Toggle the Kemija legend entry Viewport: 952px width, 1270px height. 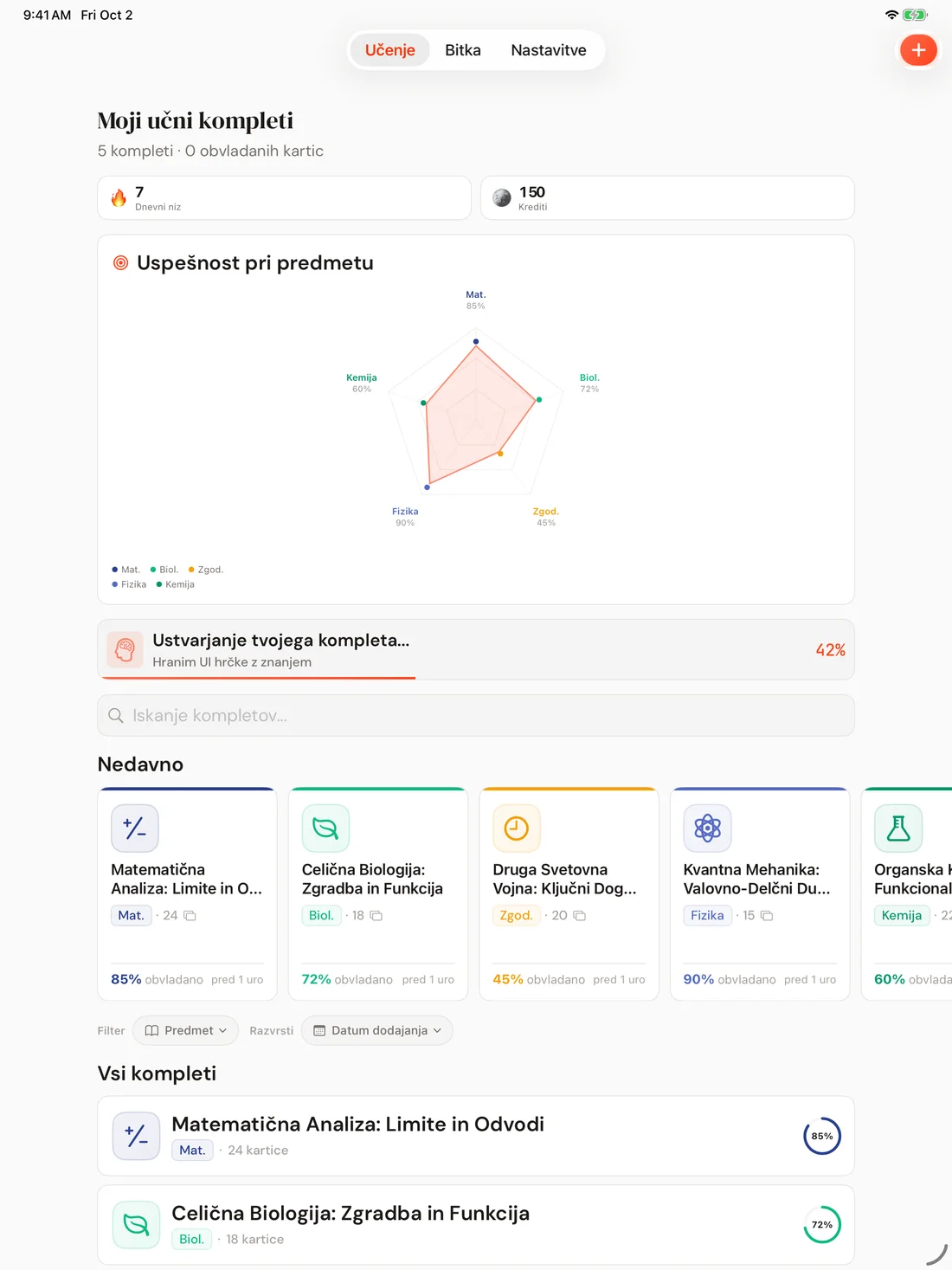175,584
